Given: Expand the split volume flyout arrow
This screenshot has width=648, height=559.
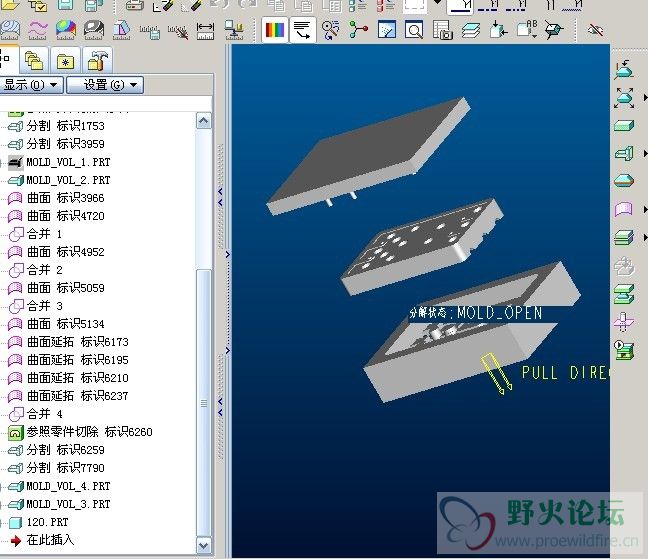Looking at the screenshot, I should point(645,238).
